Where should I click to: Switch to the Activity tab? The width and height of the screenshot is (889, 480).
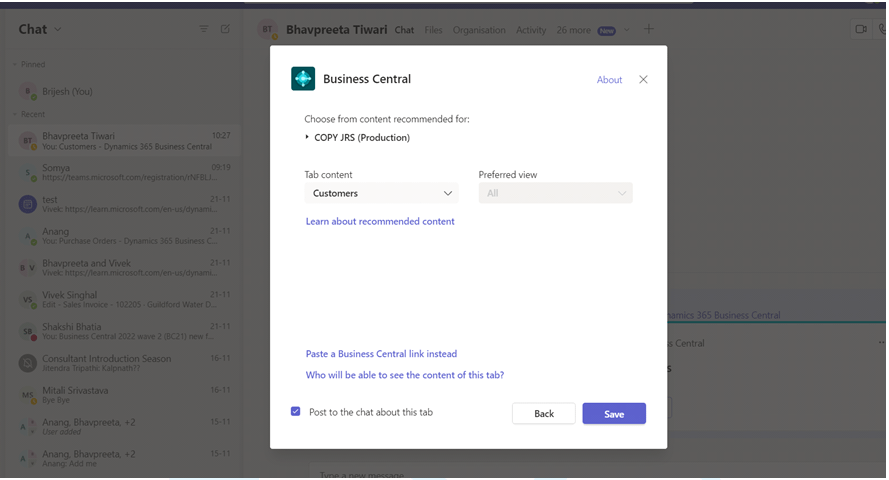tap(531, 30)
